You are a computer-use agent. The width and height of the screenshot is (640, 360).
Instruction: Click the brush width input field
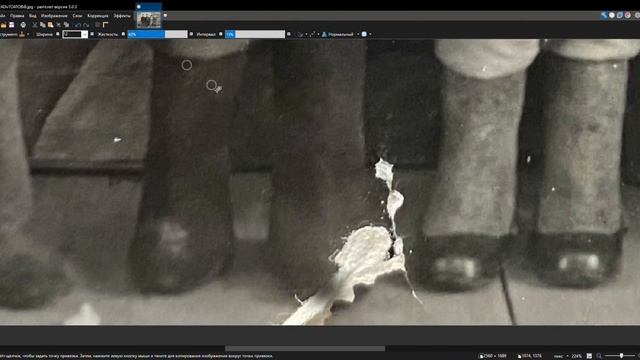point(72,34)
